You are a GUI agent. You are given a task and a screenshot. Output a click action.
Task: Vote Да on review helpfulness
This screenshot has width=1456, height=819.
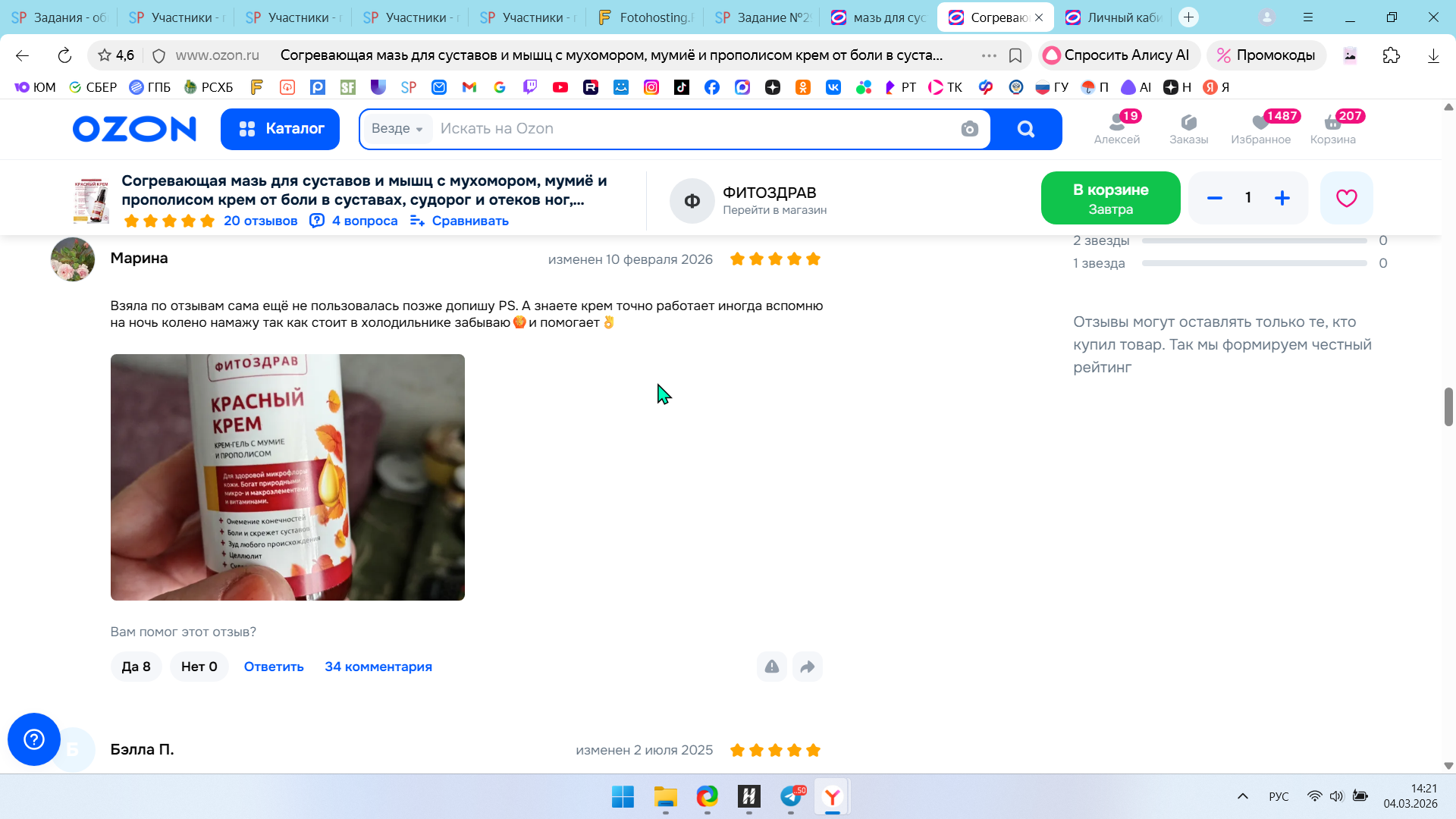pos(136,667)
